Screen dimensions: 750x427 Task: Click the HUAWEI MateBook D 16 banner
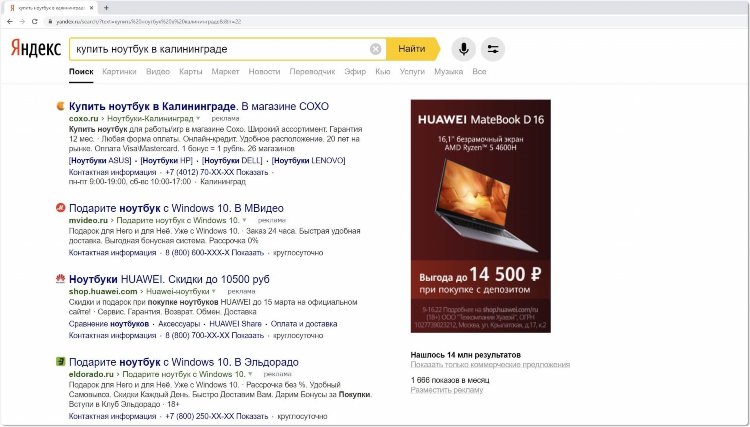pyautogui.click(x=481, y=216)
